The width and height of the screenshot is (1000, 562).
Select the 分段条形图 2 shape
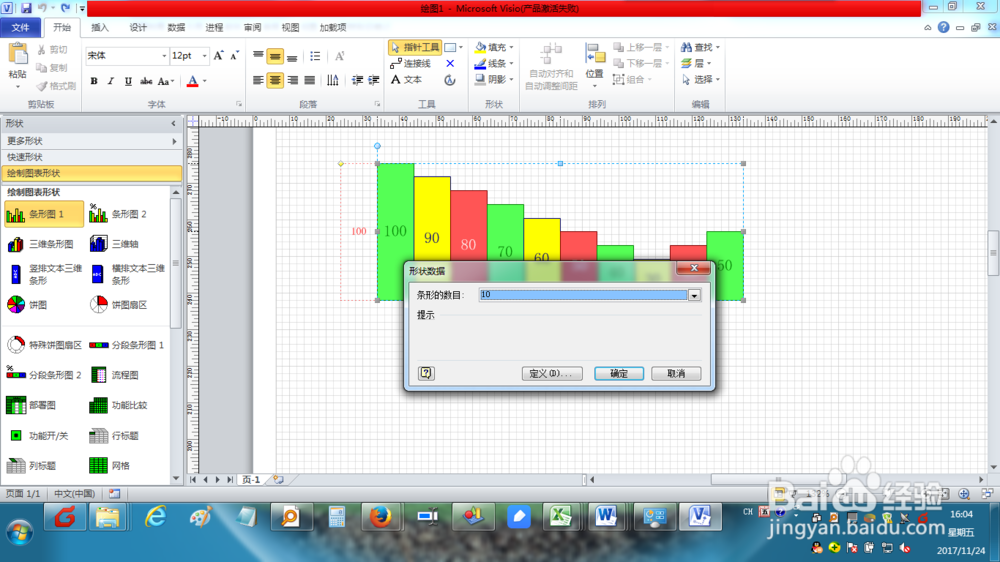tap(44, 374)
